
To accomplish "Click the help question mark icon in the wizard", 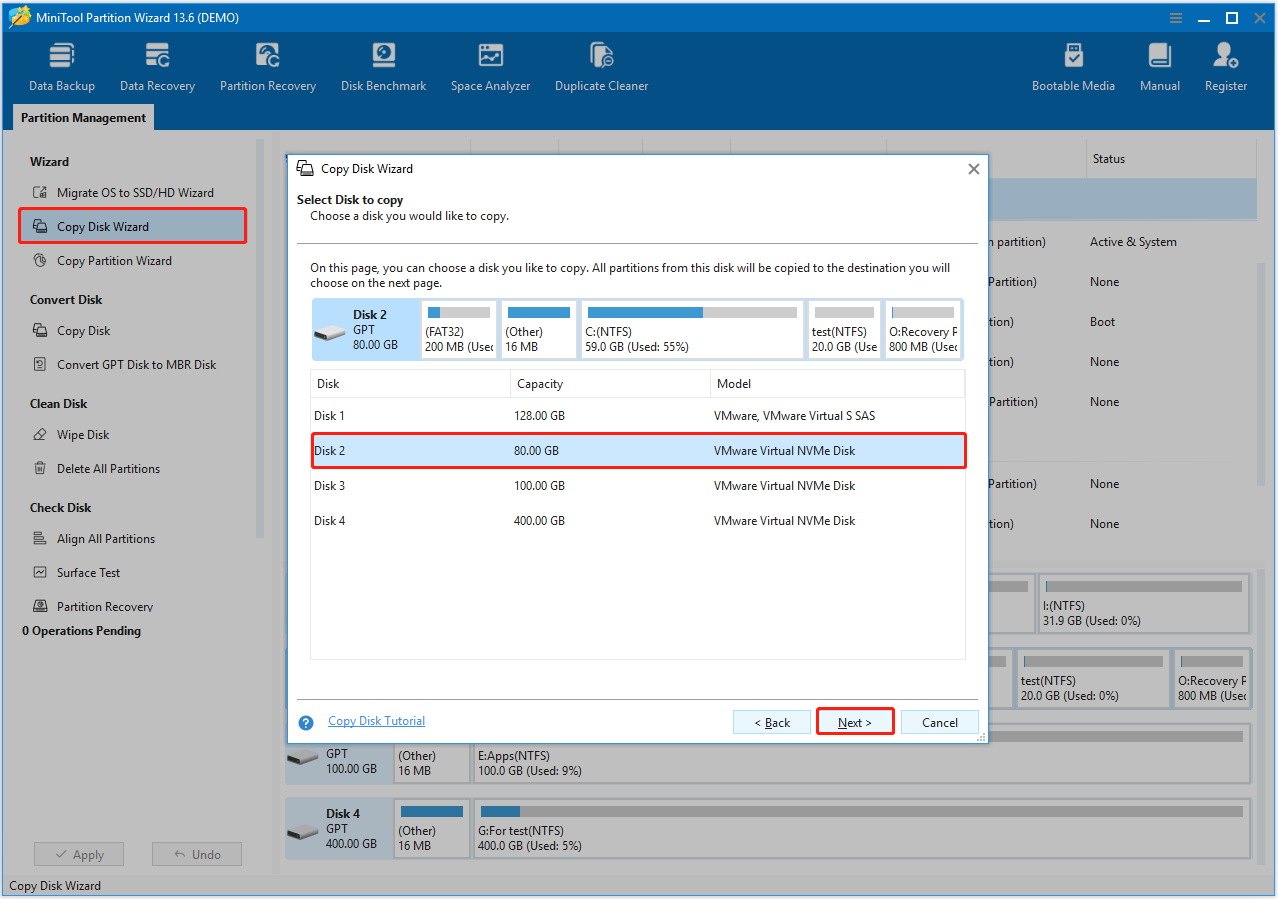I will pyautogui.click(x=306, y=722).
